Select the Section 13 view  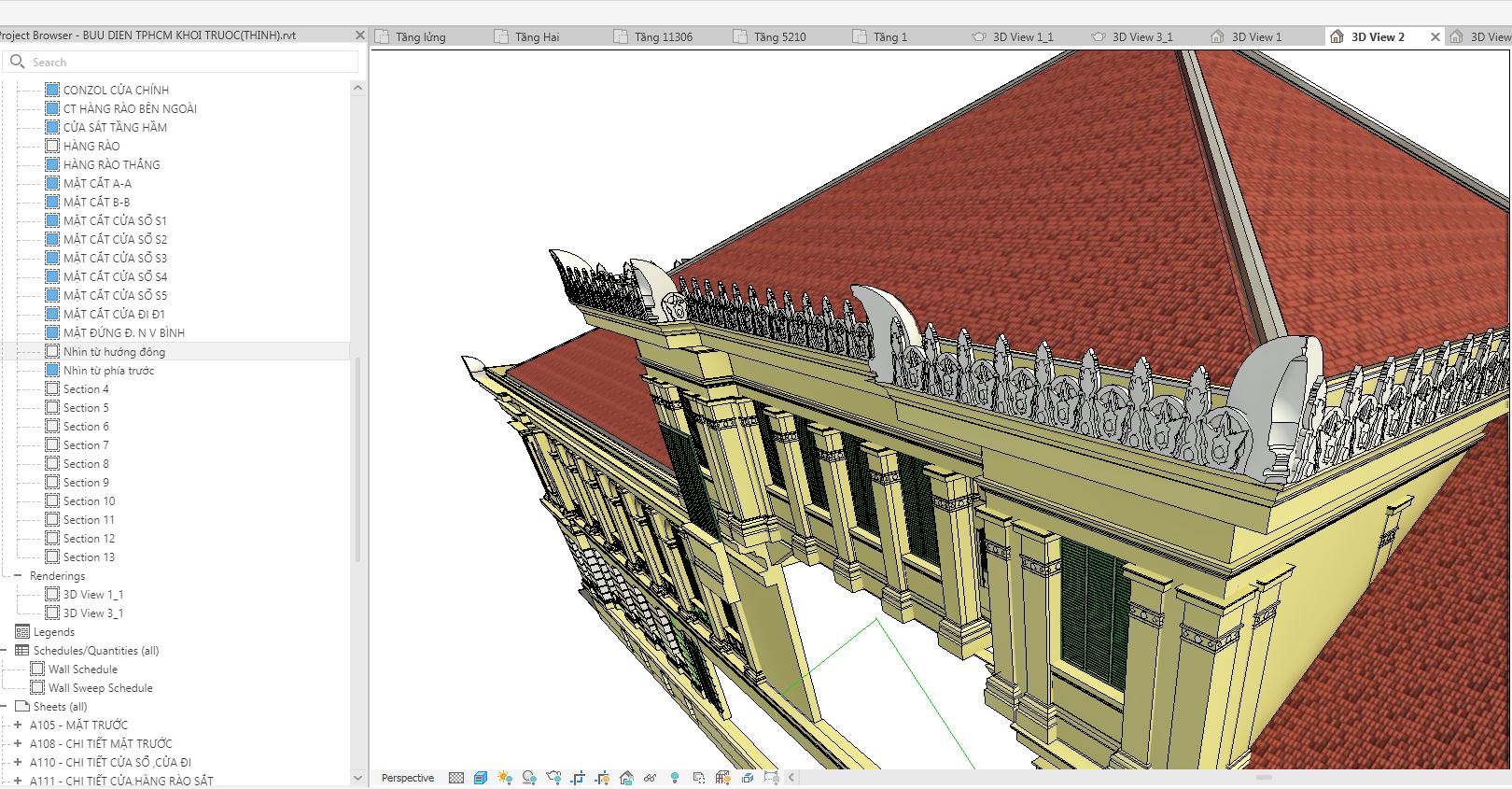90,557
